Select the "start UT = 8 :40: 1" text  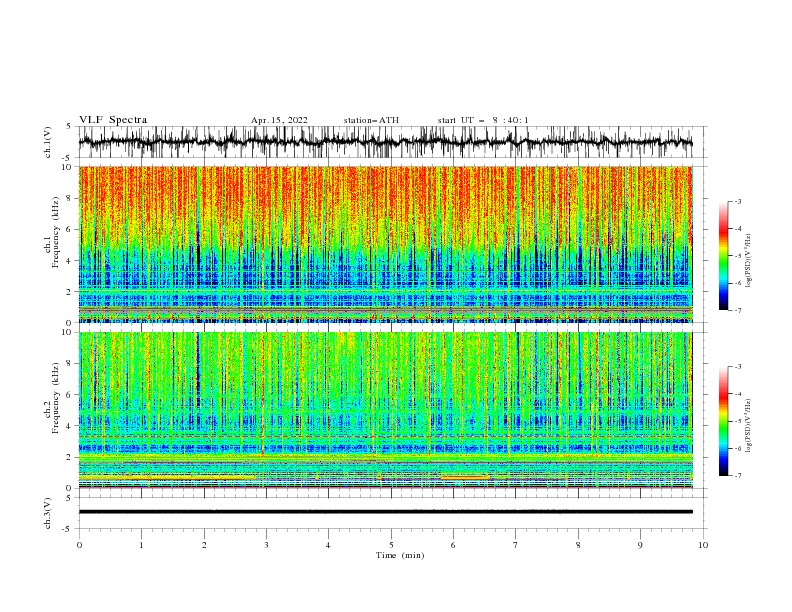tap(483, 120)
